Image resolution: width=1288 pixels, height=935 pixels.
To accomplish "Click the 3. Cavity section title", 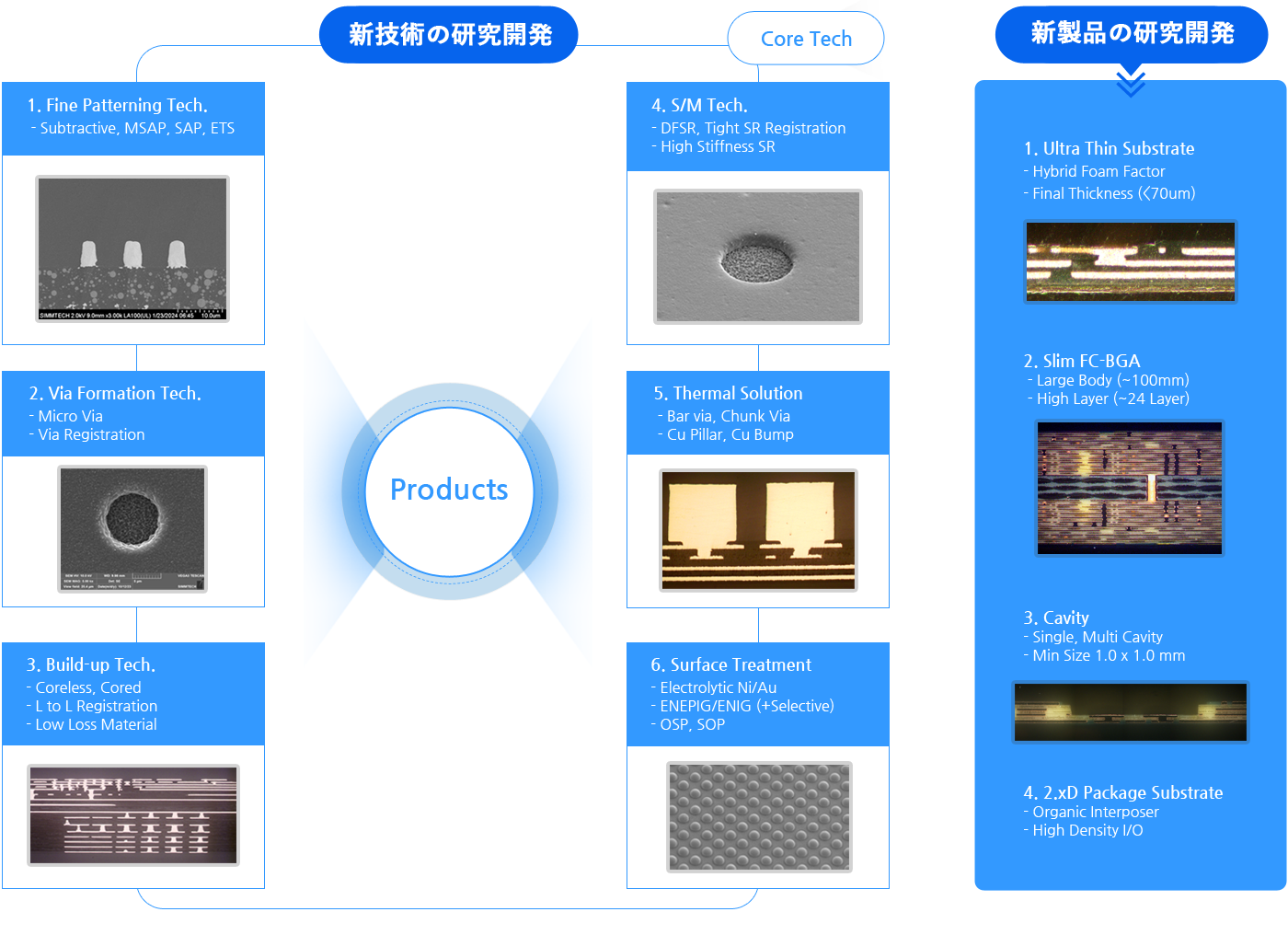I will click(x=1056, y=618).
